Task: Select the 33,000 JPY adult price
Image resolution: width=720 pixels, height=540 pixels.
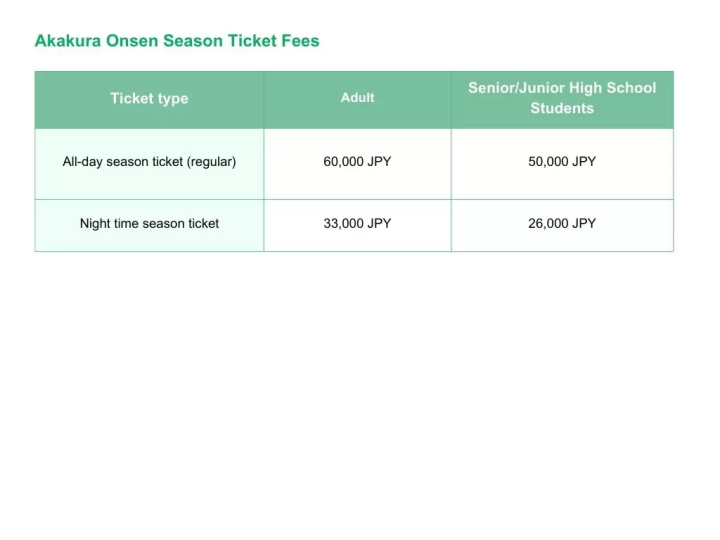Action: 357,223
